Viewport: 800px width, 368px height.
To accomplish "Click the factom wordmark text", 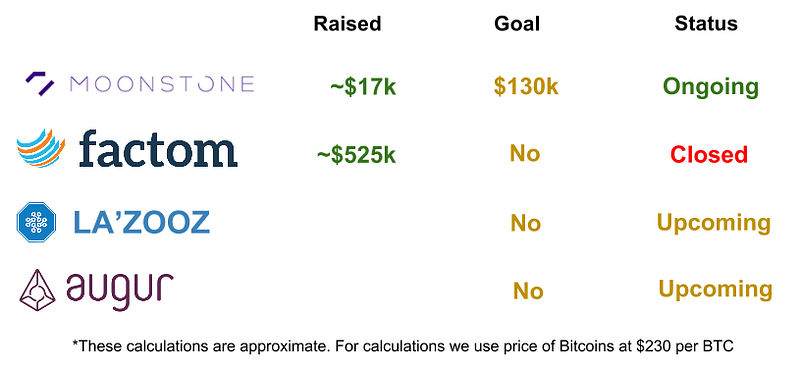I will tap(158, 149).
